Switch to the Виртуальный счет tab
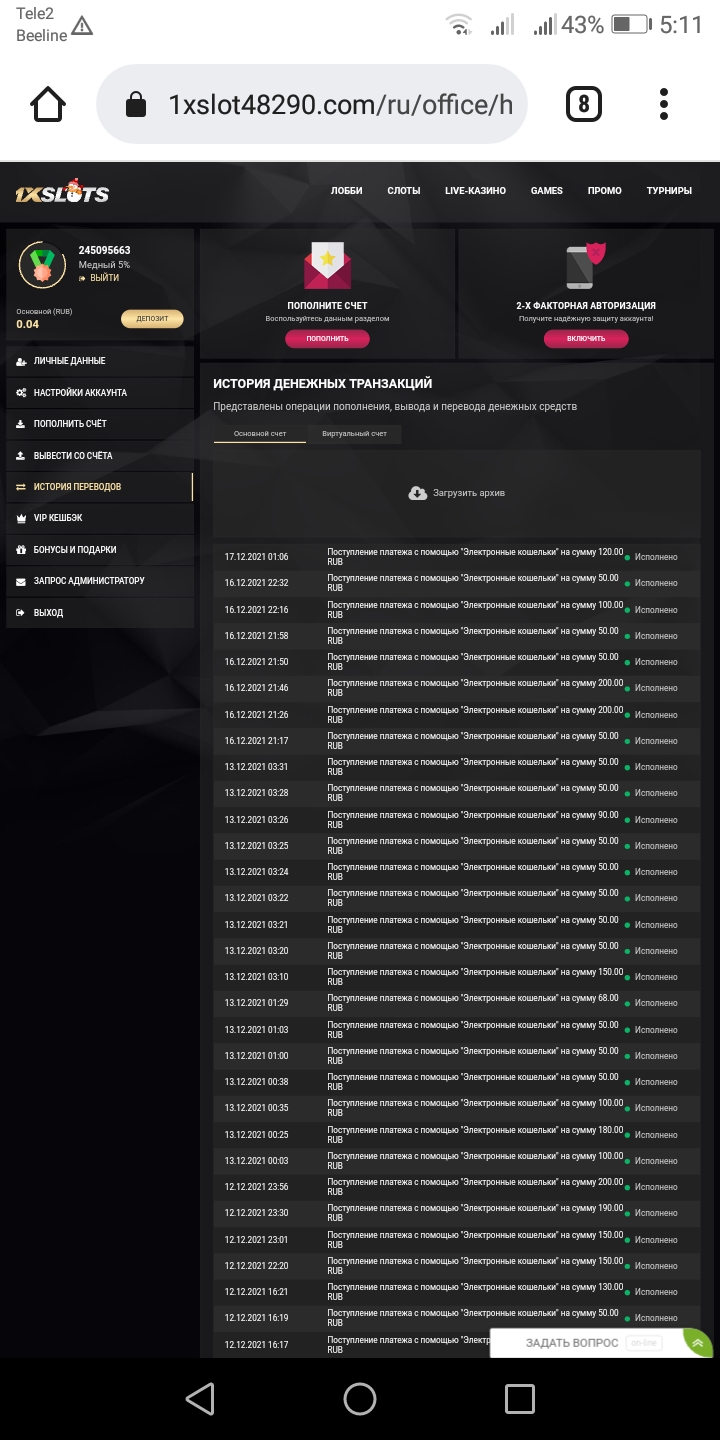 pyautogui.click(x=354, y=434)
